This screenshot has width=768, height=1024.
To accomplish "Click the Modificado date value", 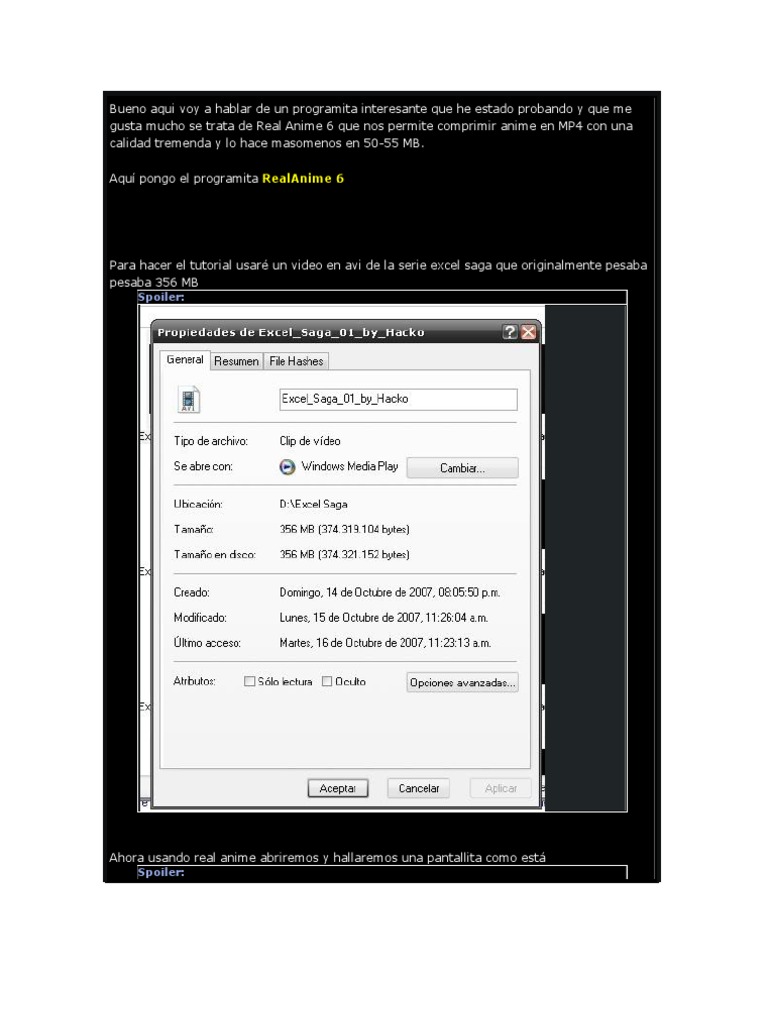I will (384, 618).
